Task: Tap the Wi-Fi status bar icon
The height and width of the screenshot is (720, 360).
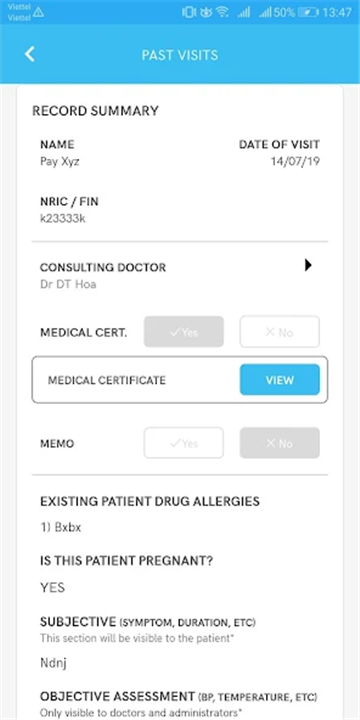Action: (x=223, y=12)
